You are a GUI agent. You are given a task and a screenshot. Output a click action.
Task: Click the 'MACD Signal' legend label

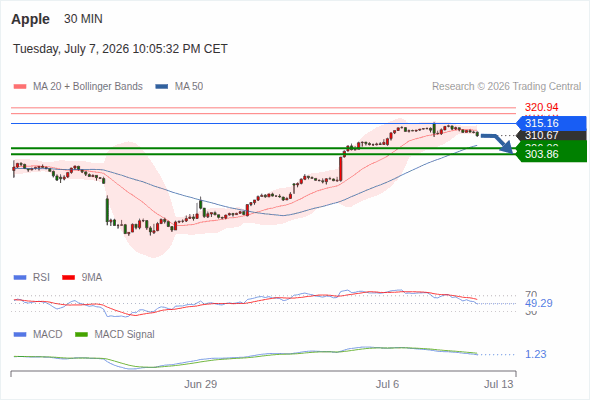[125, 335]
